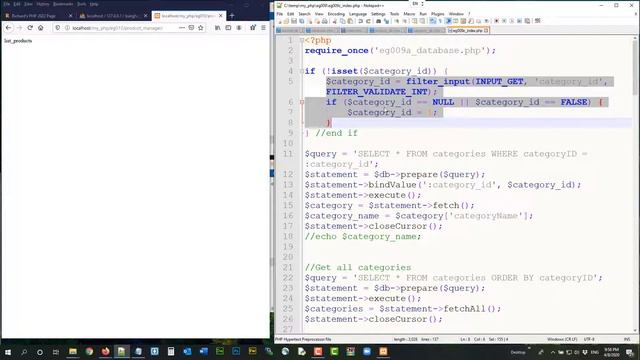Click the Notepad++ Find binoculars icon
The image size is (640, 360).
pos(378,21)
